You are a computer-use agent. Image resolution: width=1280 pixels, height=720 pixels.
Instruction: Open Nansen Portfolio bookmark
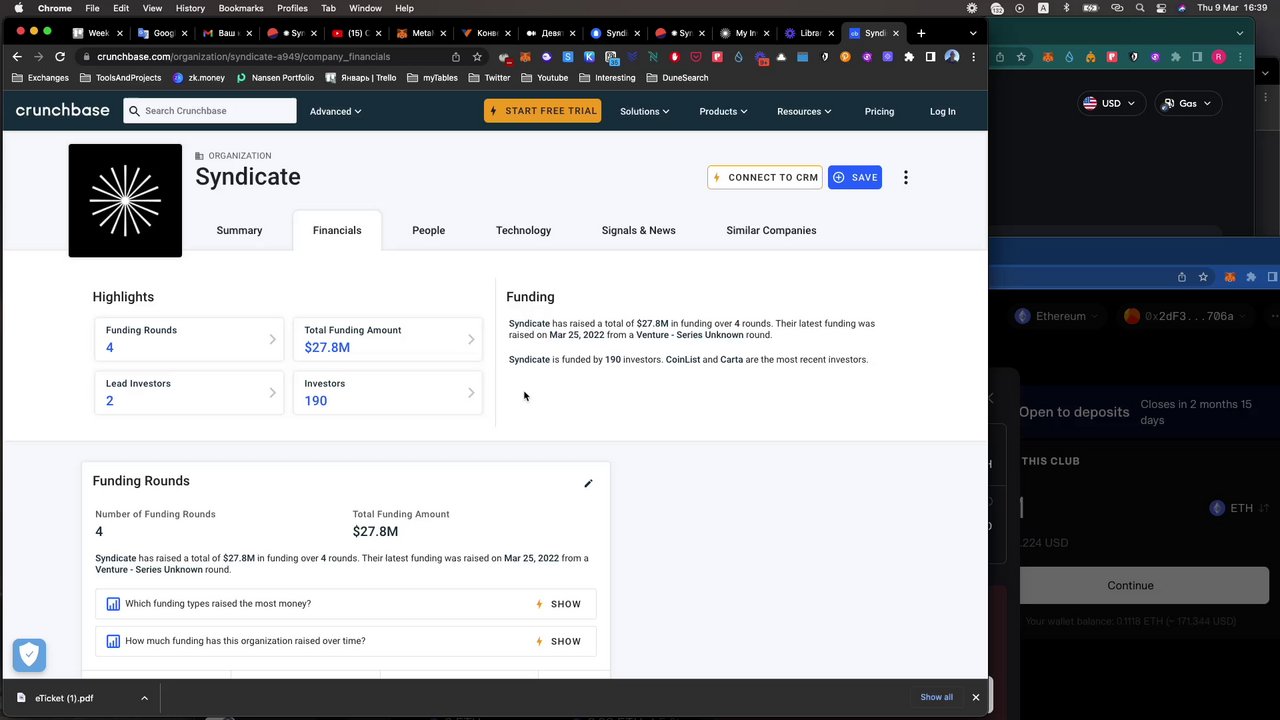click(x=276, y=77)
